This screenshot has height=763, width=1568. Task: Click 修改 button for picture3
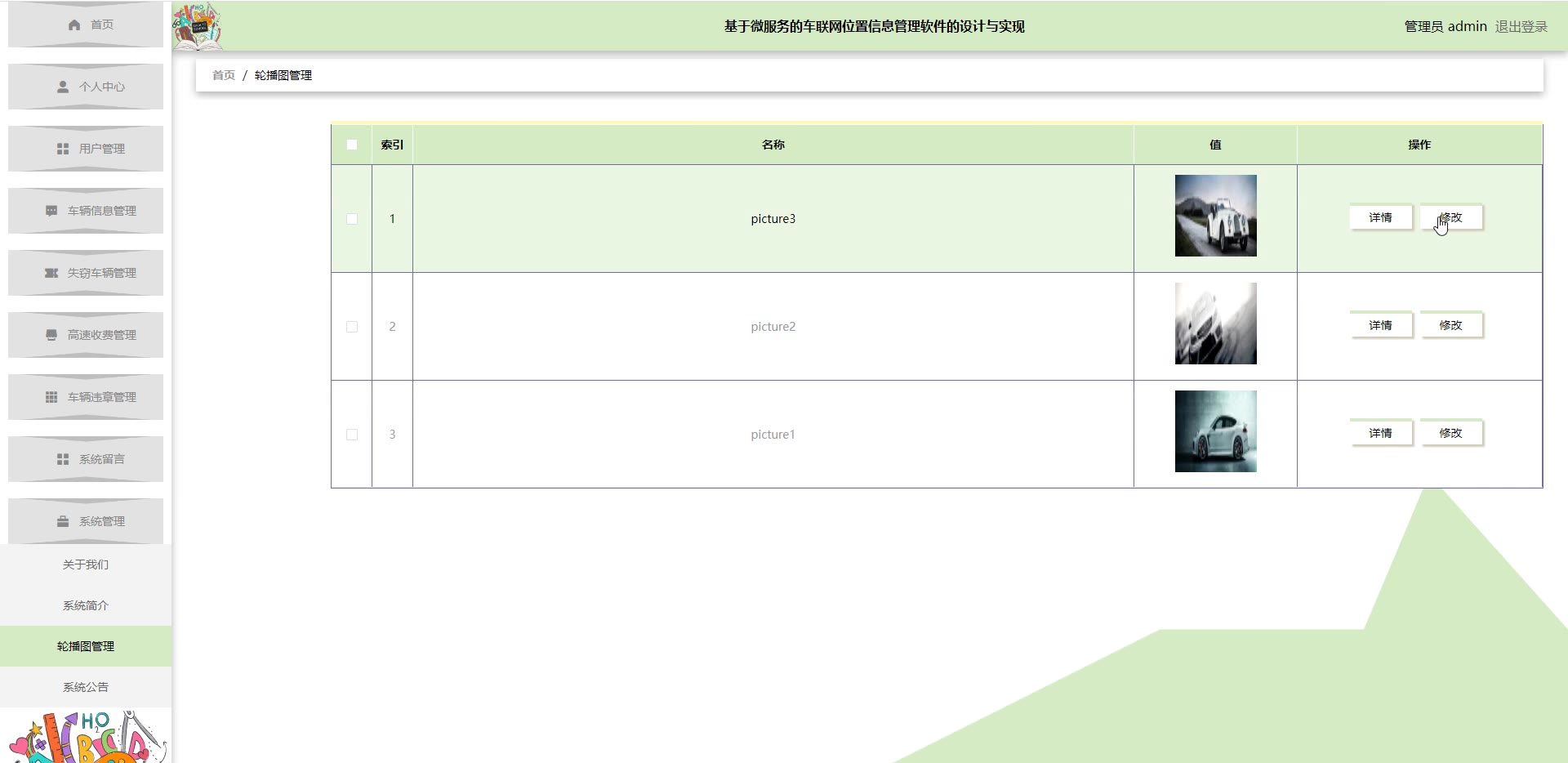click(1451, 217)
